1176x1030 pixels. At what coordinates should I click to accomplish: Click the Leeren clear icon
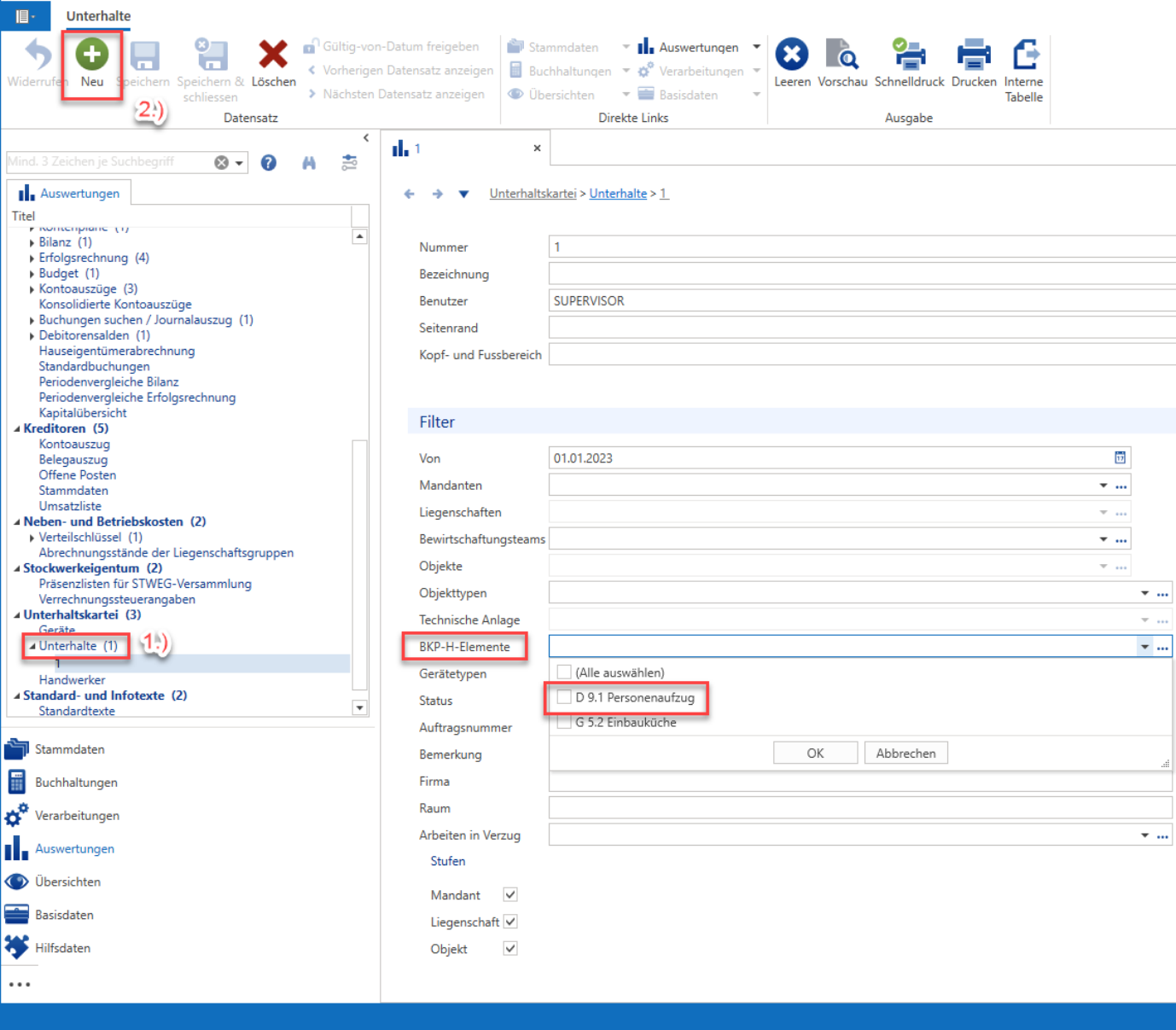tap(792, 55)
